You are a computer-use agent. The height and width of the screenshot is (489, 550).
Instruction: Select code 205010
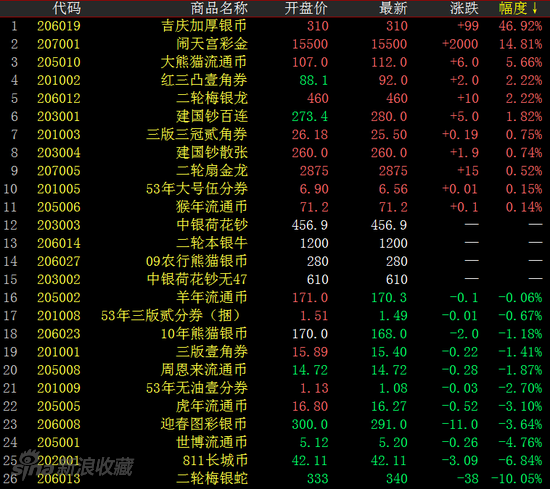(x=59, y=62)
